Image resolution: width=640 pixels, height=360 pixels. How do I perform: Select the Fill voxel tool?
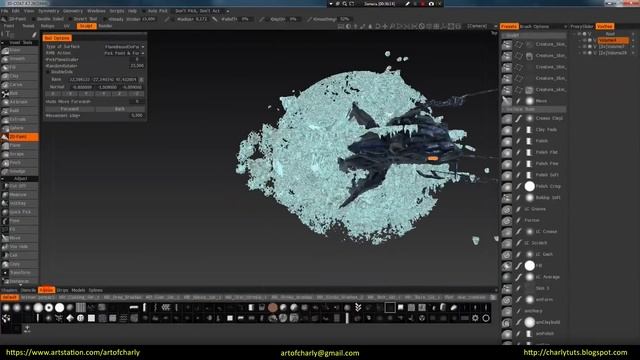click(x=20, y=67)
